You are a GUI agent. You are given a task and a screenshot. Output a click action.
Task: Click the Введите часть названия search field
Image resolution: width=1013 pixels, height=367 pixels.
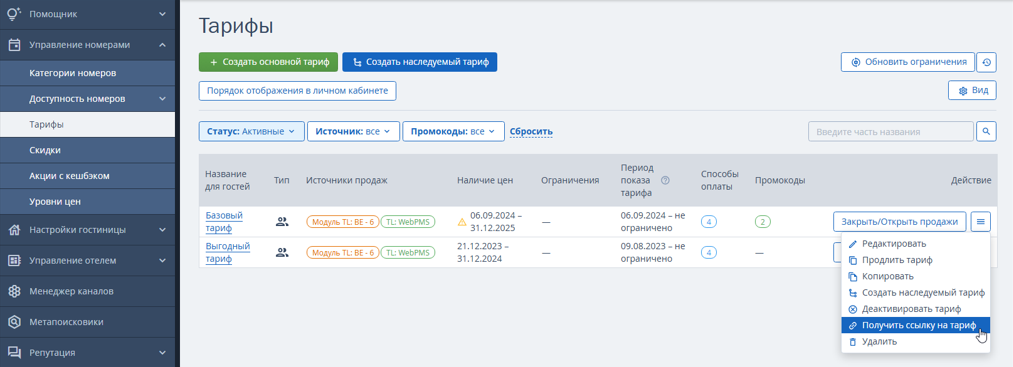[890, 131]
